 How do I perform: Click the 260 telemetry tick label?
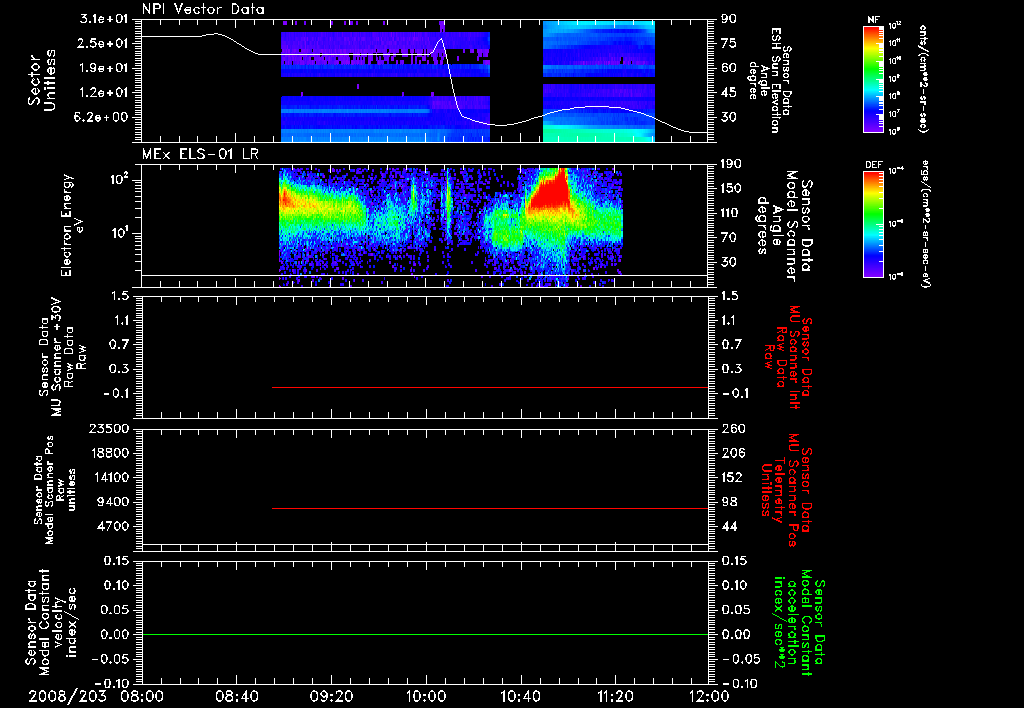click(733, 429)
